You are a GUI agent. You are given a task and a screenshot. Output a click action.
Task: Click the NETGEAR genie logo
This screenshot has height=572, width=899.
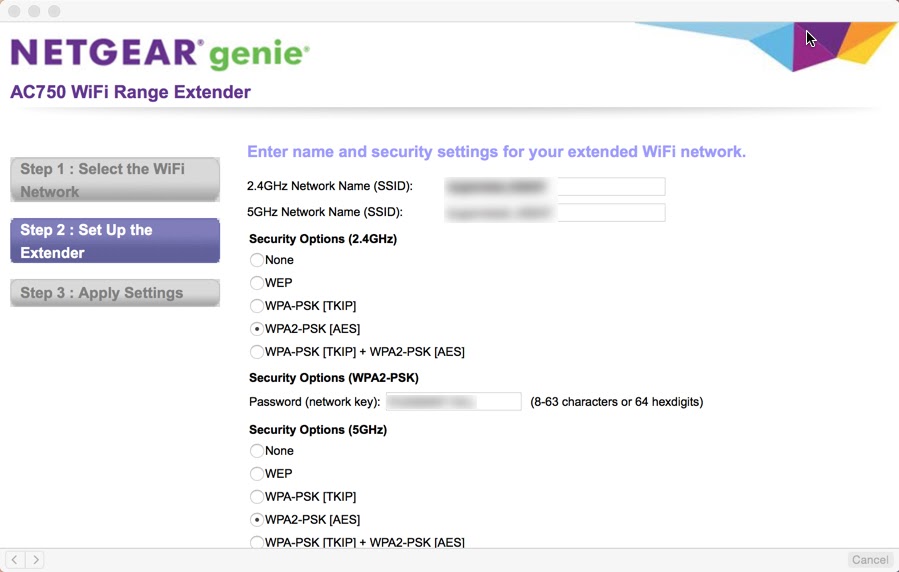[160, 53]
